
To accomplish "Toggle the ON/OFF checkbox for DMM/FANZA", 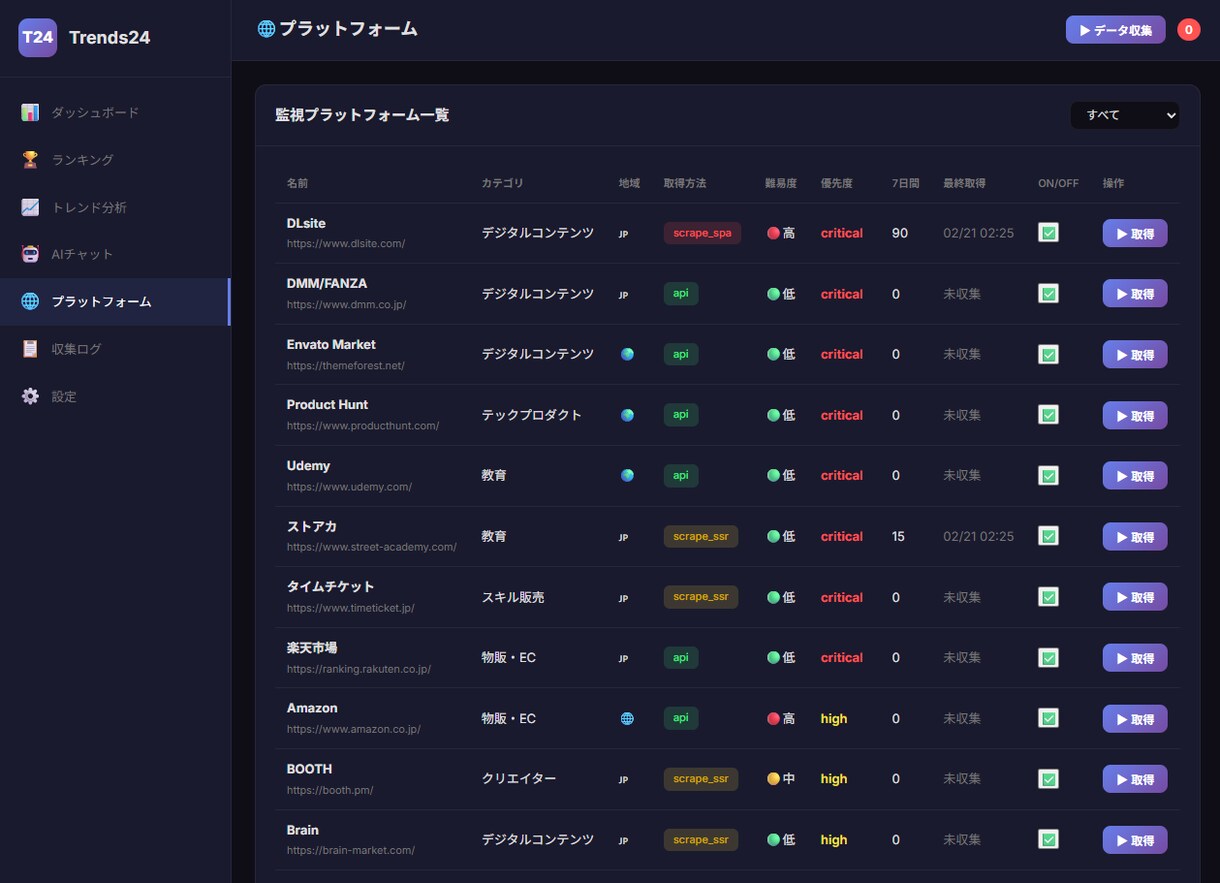I will [x=1048, y=294].
